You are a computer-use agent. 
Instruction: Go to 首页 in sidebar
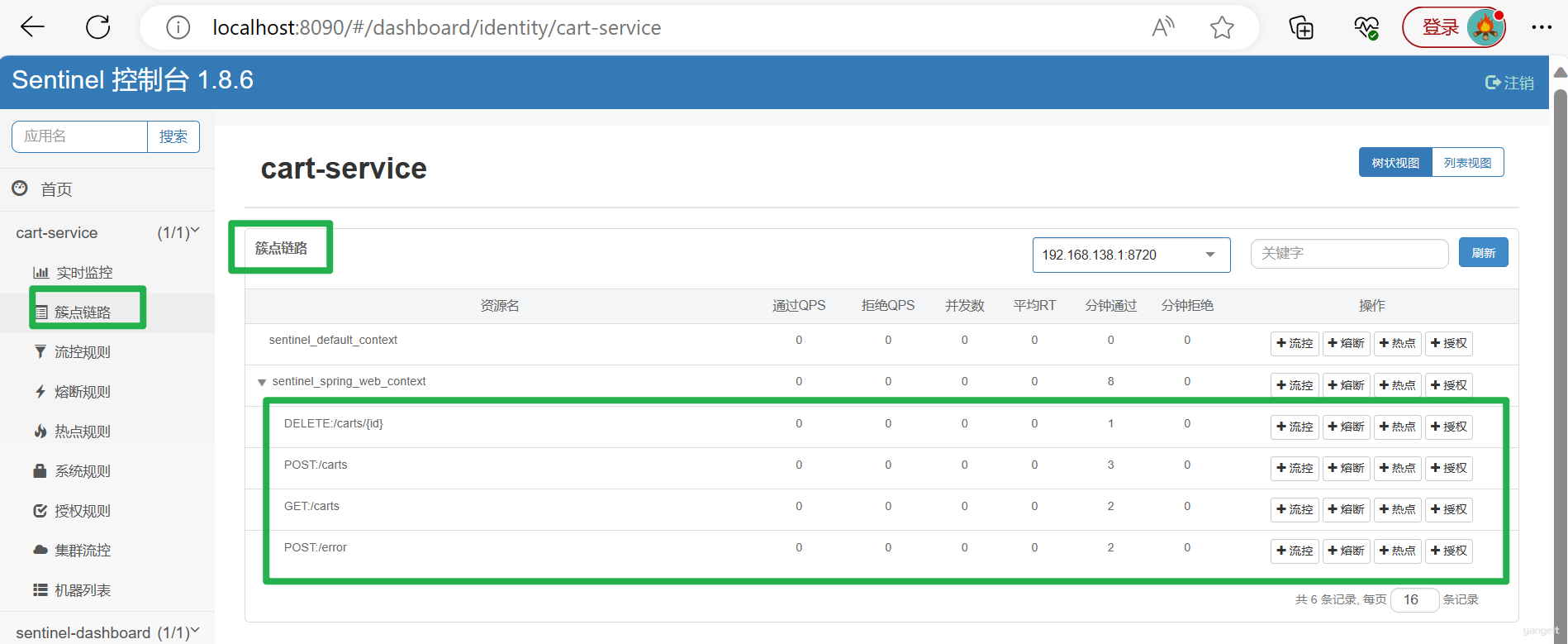(56, 189)
